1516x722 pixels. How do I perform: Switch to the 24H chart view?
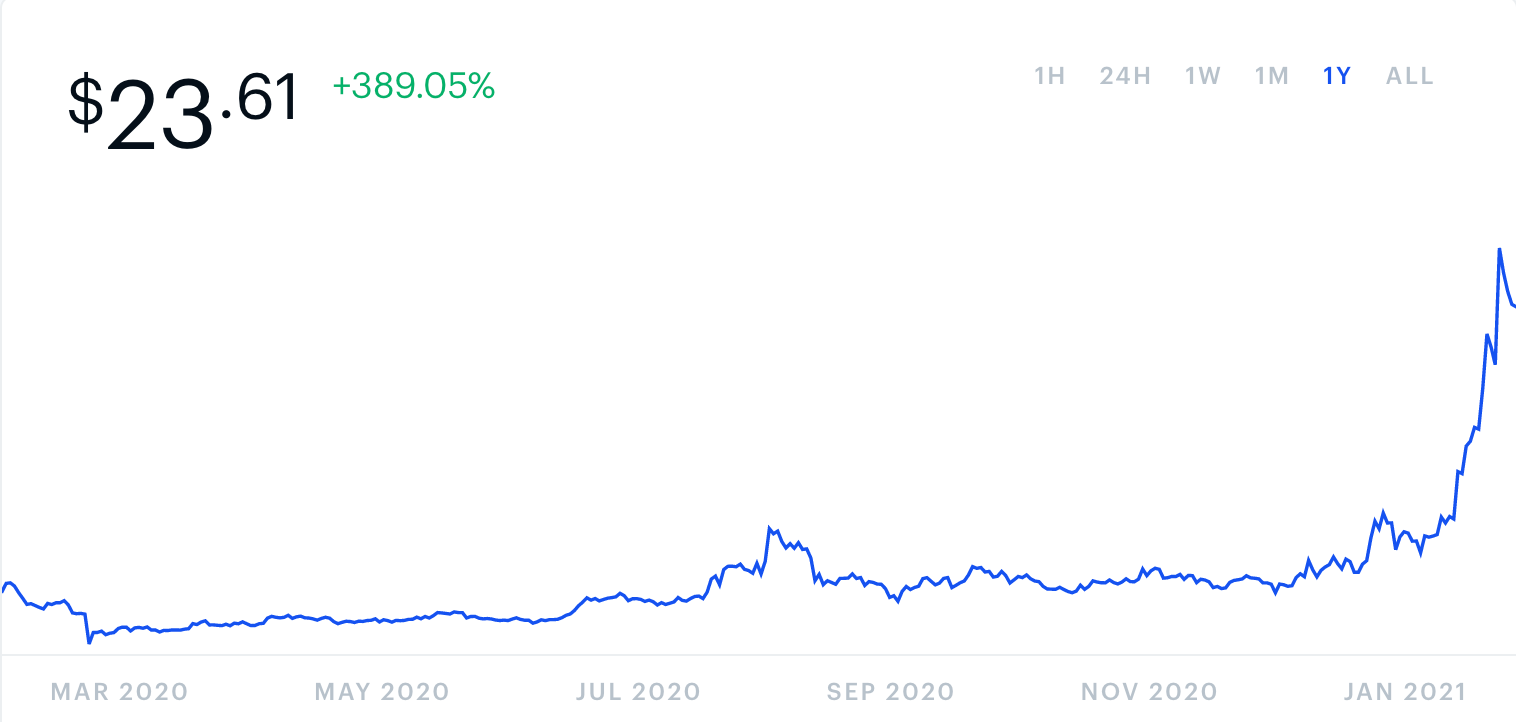1124,75
